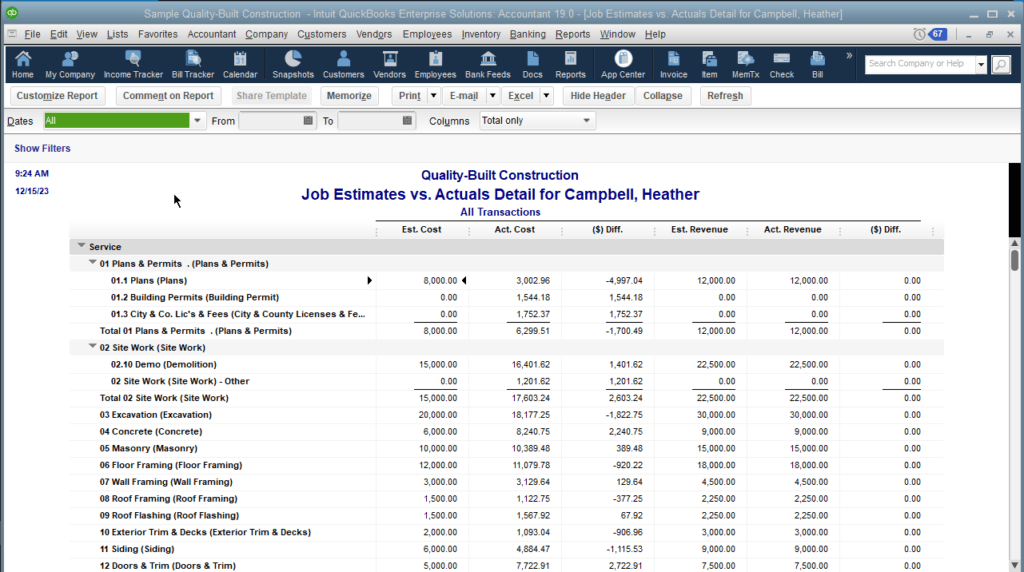Screen dimensions: 1024x572
Task: Click vertical scrollbar thumb
Action: (1014, 260)
